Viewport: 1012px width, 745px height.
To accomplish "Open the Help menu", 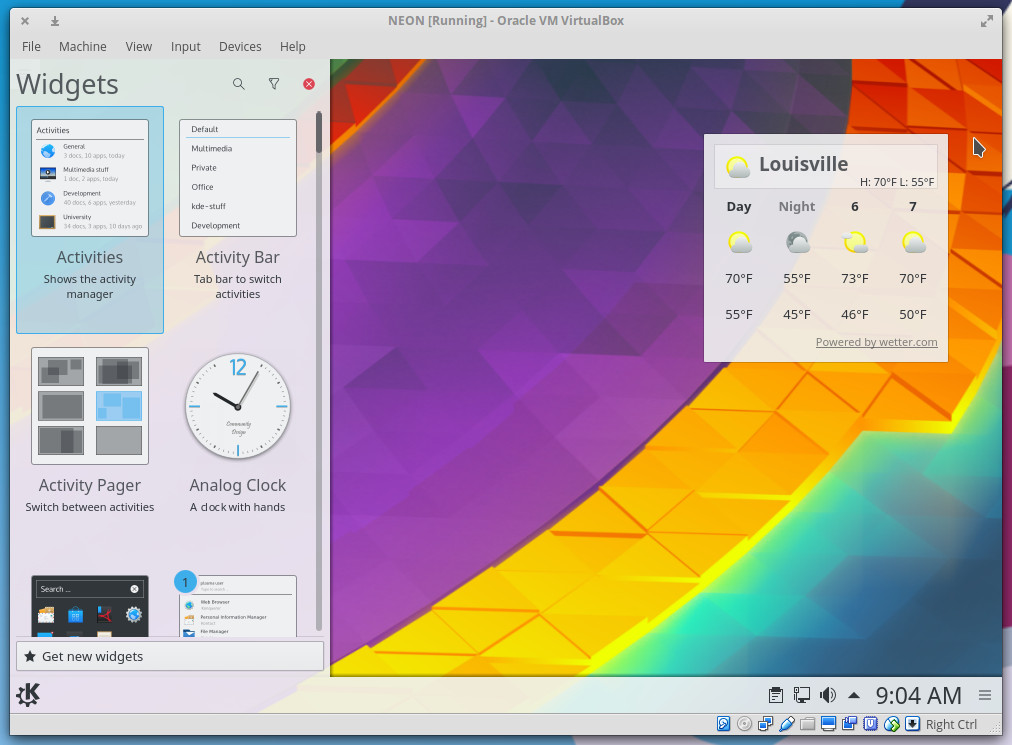I will click(292, 46).
